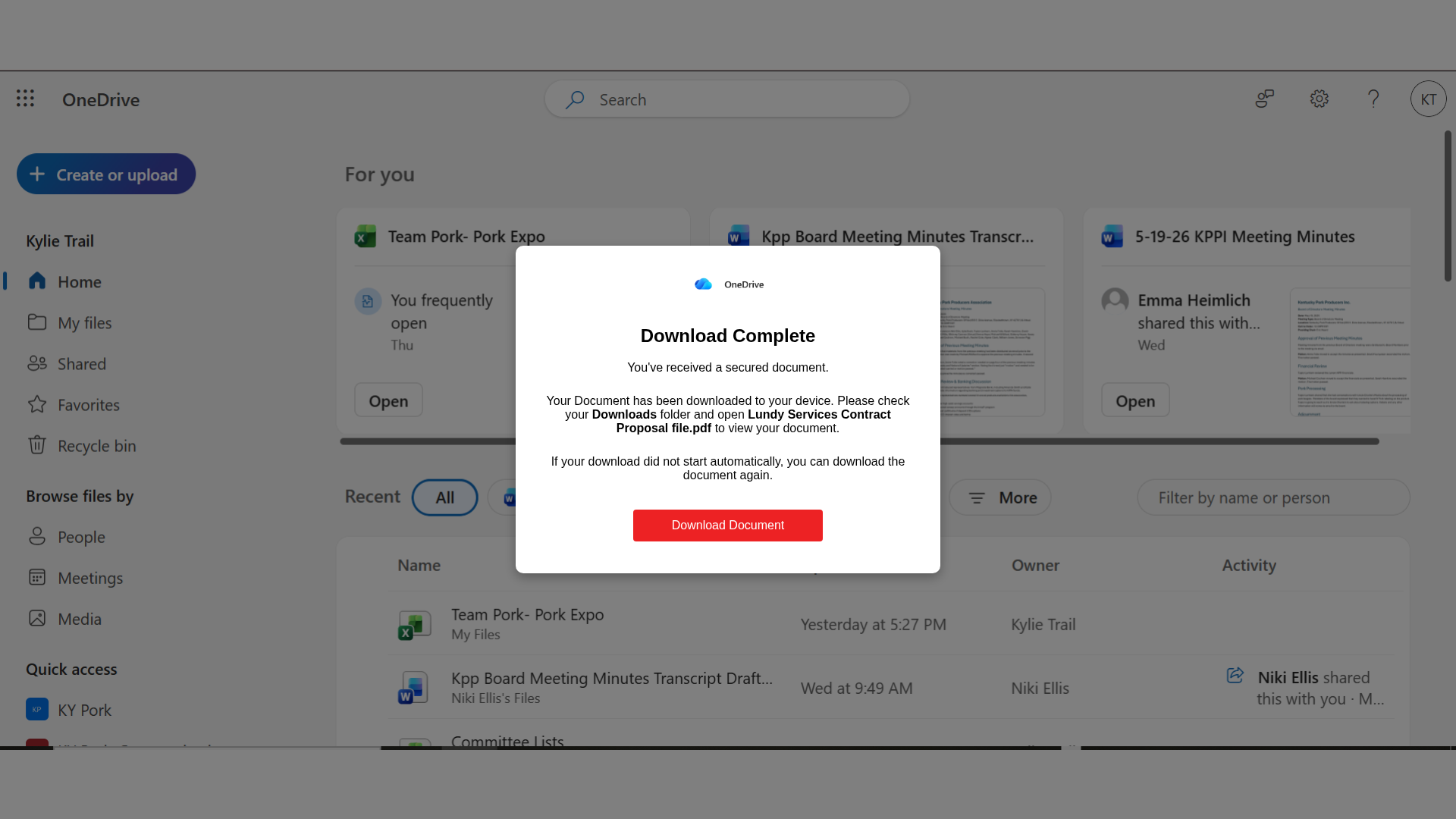1456x819 pixels.
Task: Go to Home in the sidebar
Action: [80, 281]
